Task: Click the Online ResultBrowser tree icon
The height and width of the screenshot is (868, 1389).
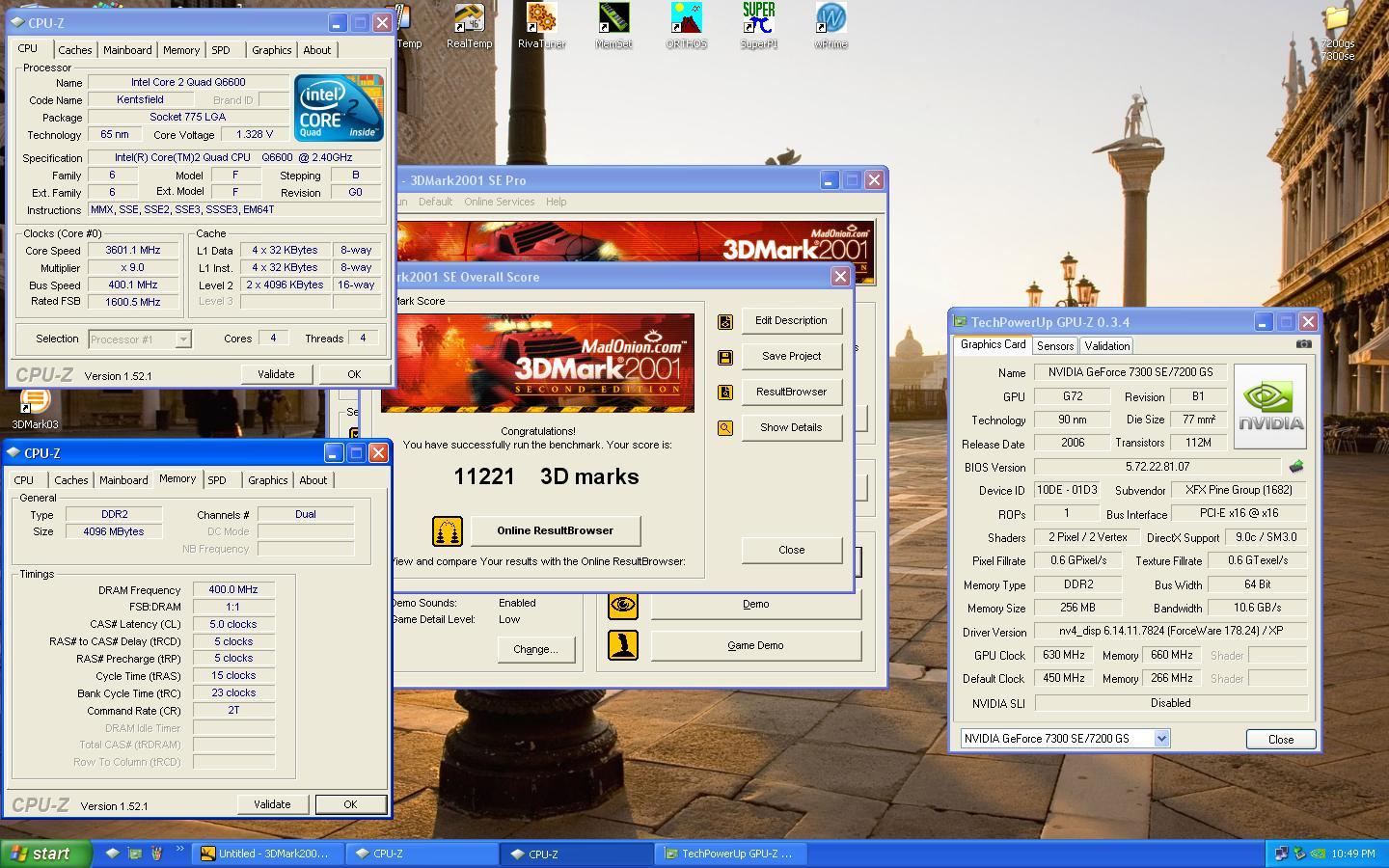Action: pos(447,530)
